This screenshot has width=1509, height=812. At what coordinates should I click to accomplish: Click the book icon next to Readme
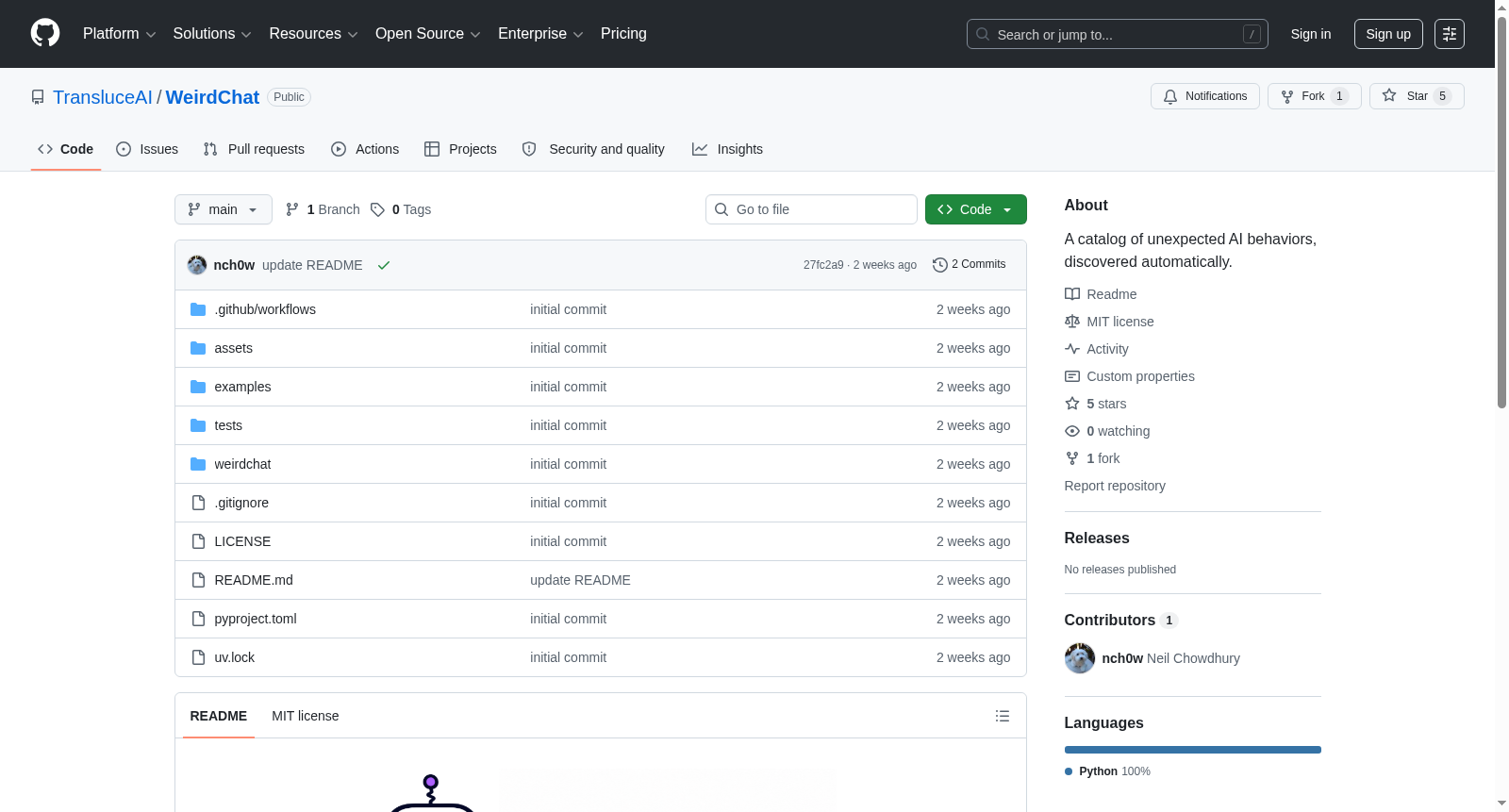point(1072,294)
